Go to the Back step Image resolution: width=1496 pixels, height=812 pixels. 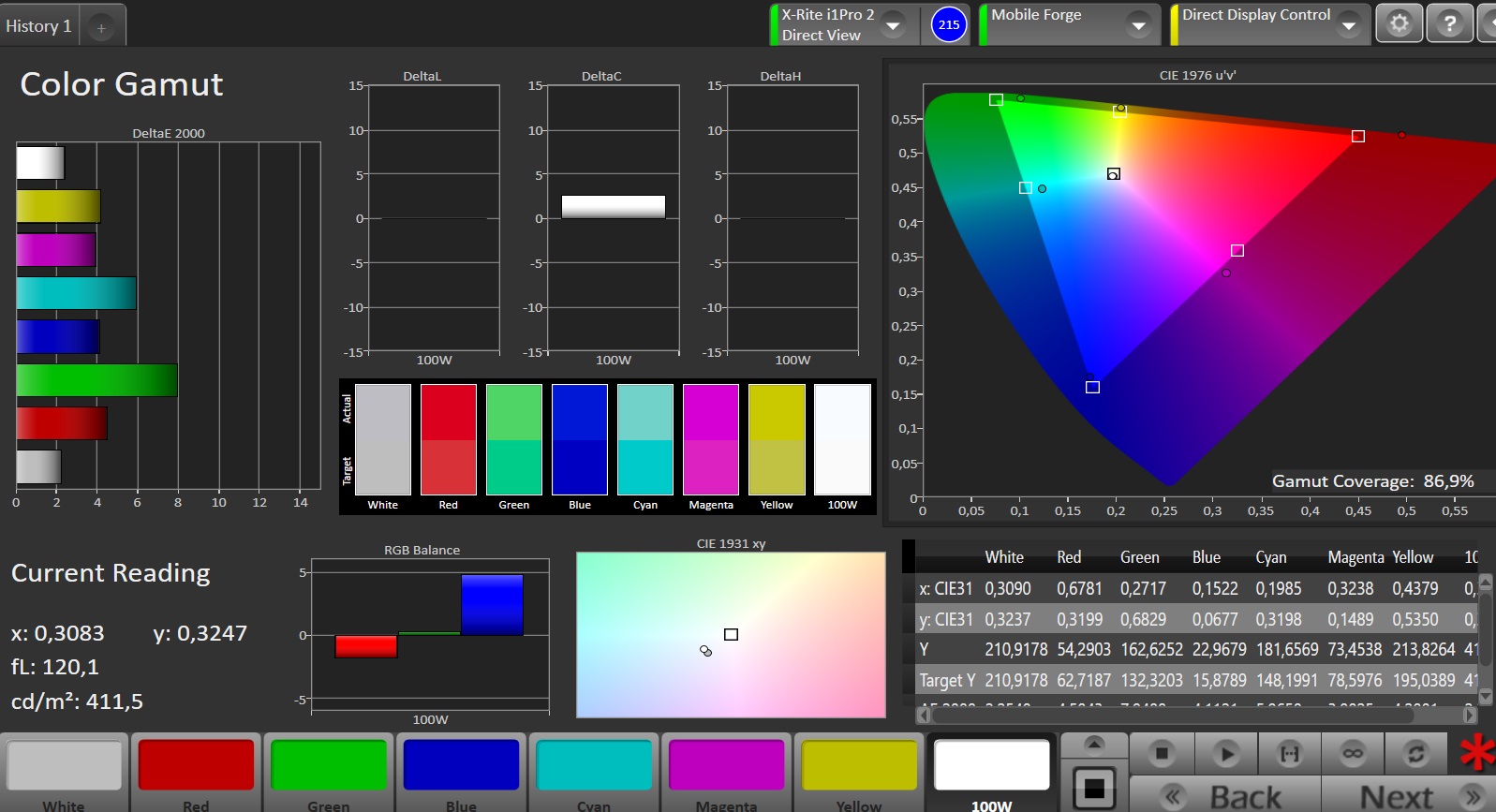tap(1225, 796)
